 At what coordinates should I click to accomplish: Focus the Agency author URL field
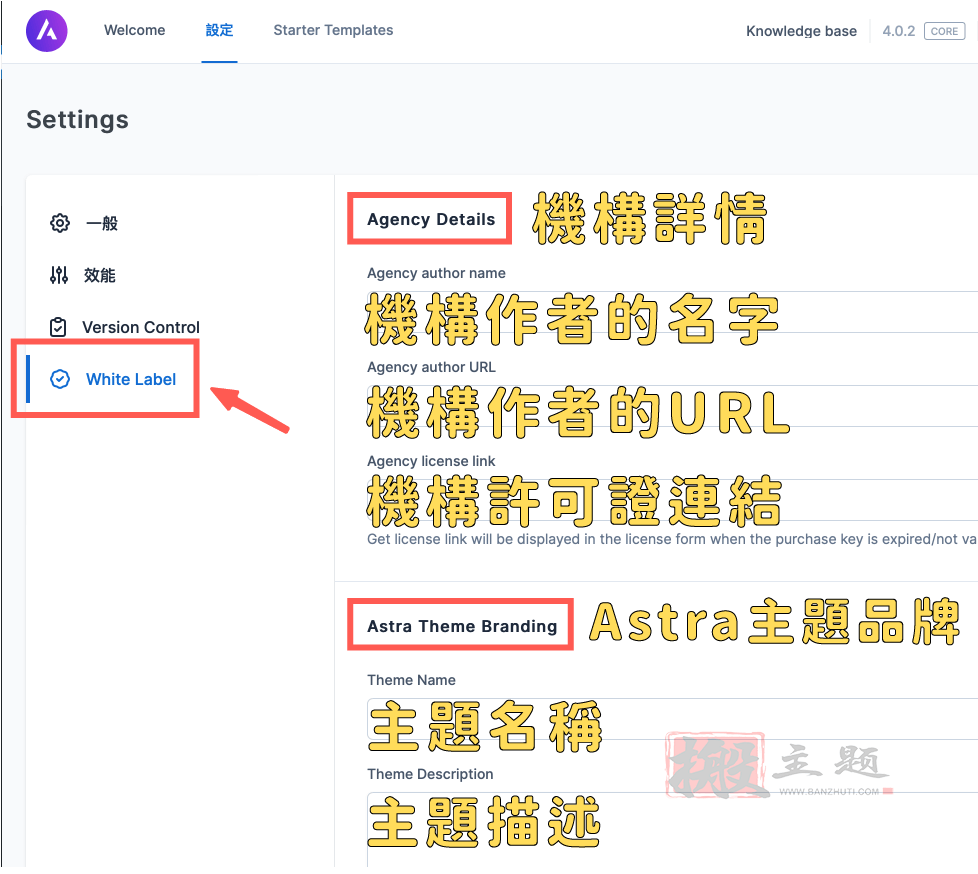(672, 406)
